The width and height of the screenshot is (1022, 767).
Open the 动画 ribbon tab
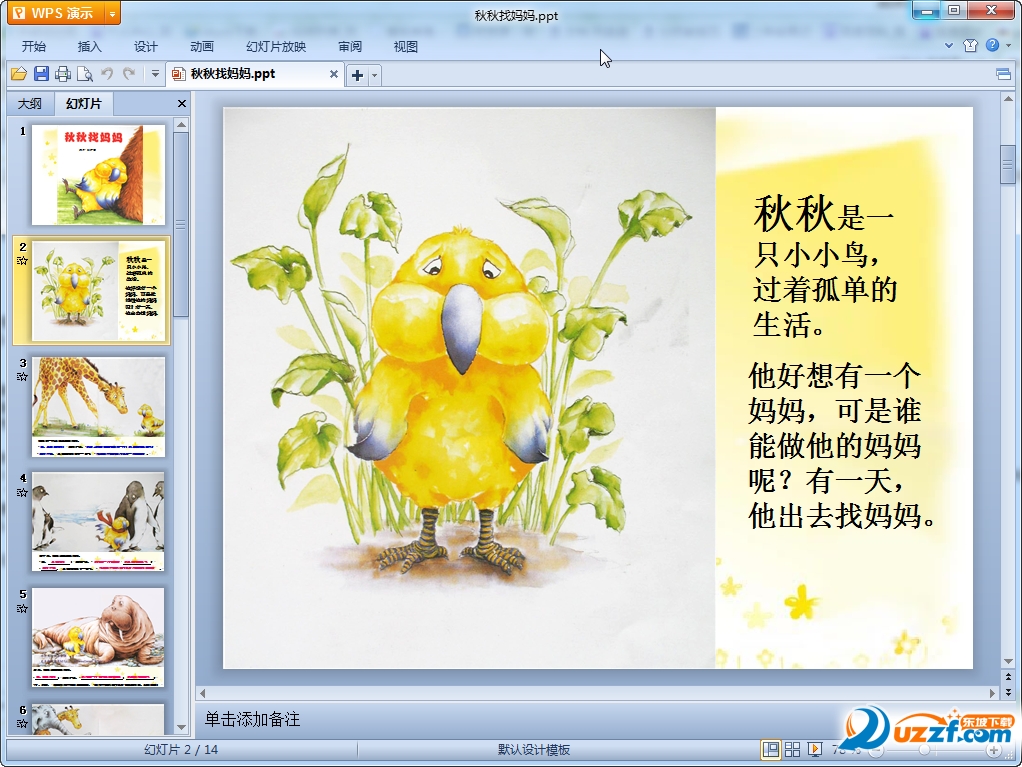pyautogui.click(x=201, y=46)
